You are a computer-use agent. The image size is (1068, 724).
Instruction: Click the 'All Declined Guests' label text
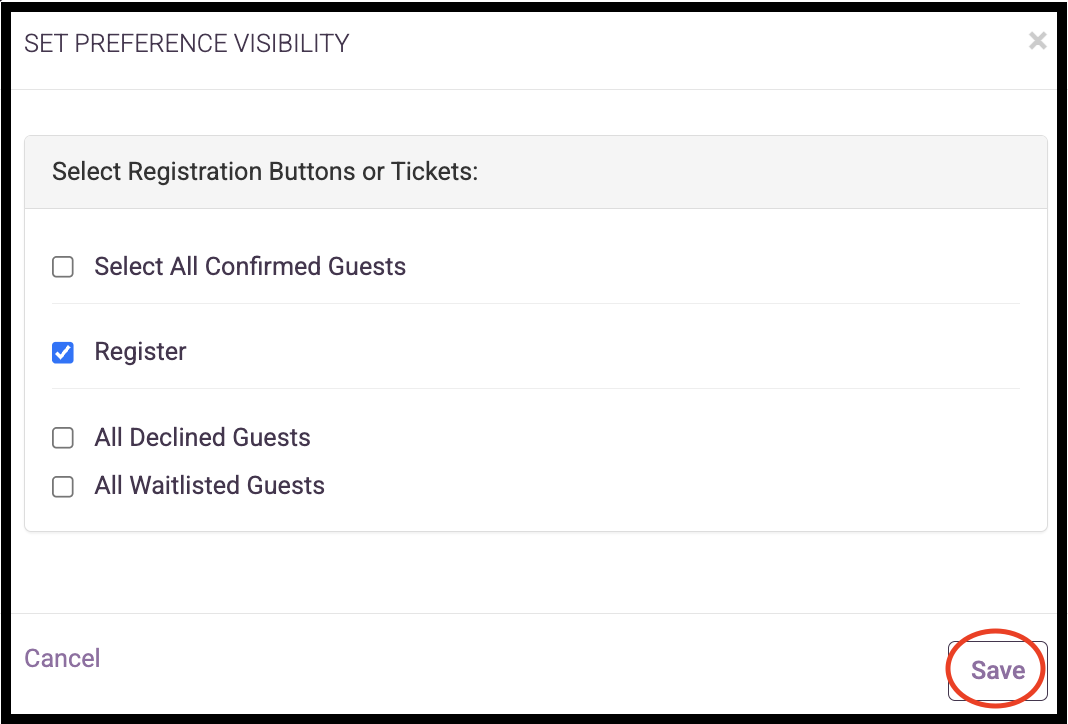point(202,437)
